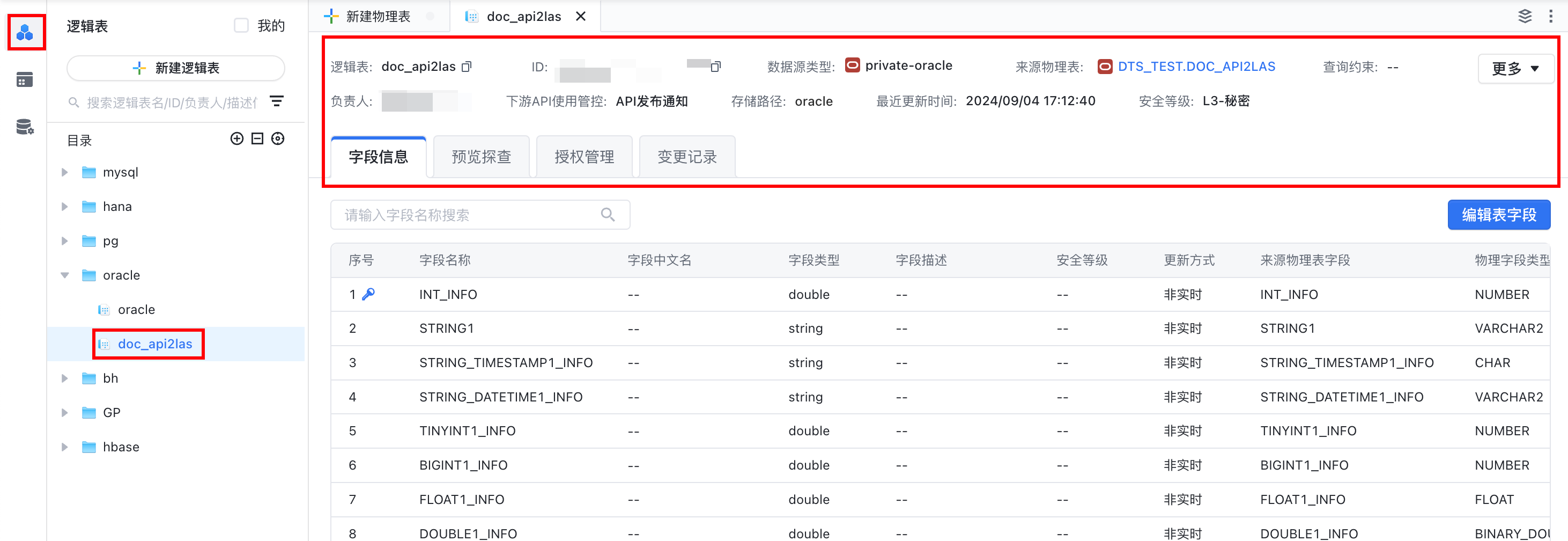Copy the logical table name doc_api2las
This screenshot has width=1568, height=541.
tap(467, 67)
